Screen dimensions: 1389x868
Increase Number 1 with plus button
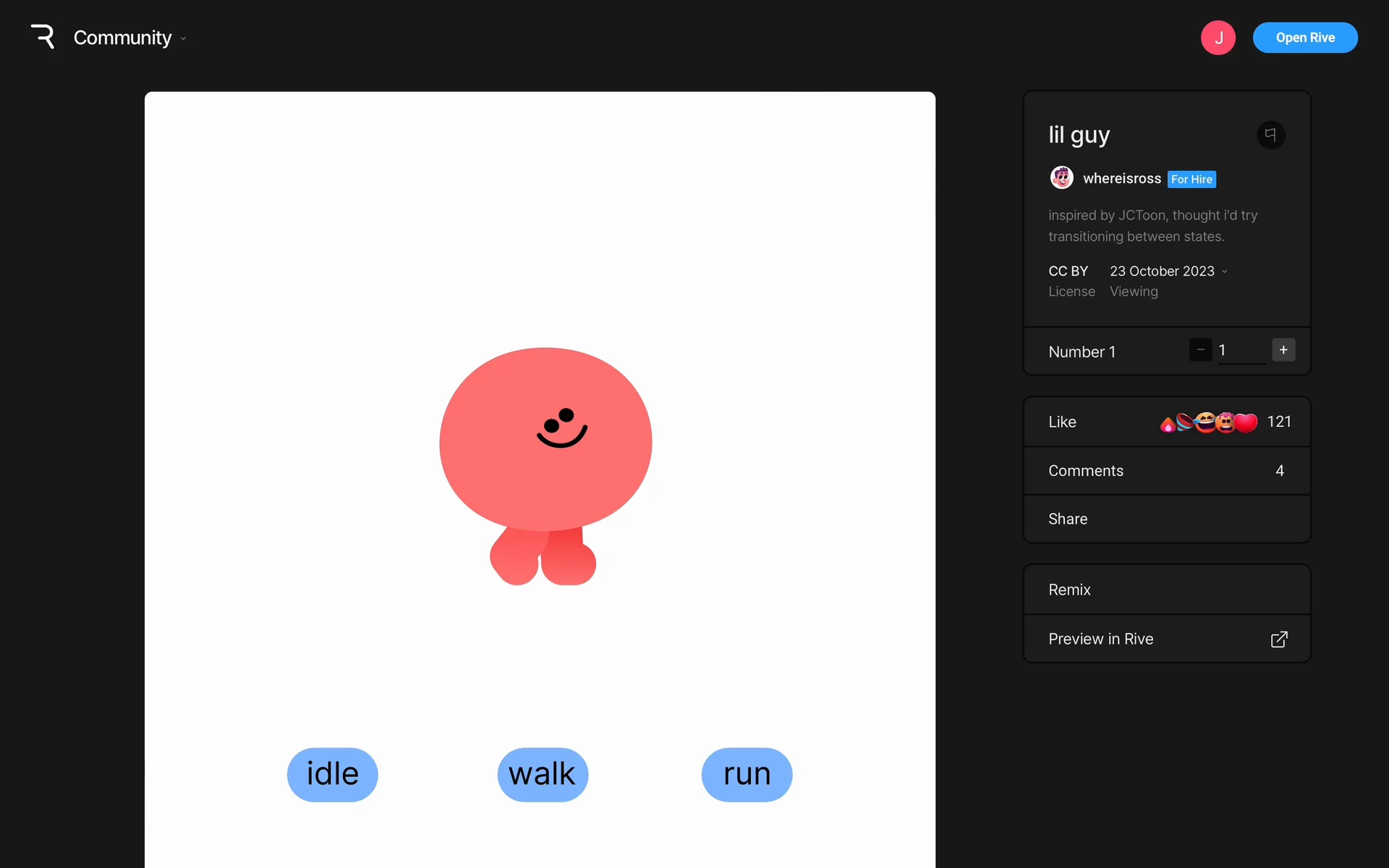(x=1283, y=350)
